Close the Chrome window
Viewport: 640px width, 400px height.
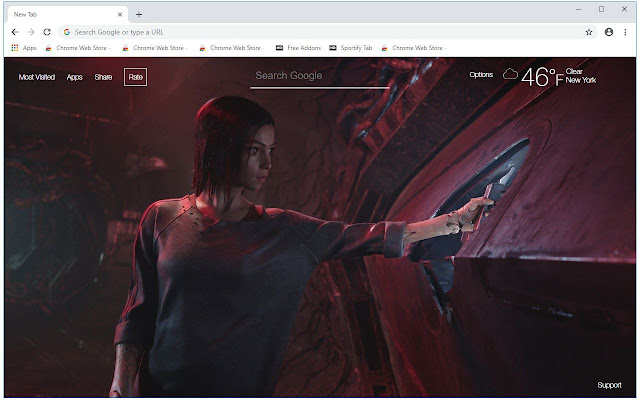[x=624, y=9]
